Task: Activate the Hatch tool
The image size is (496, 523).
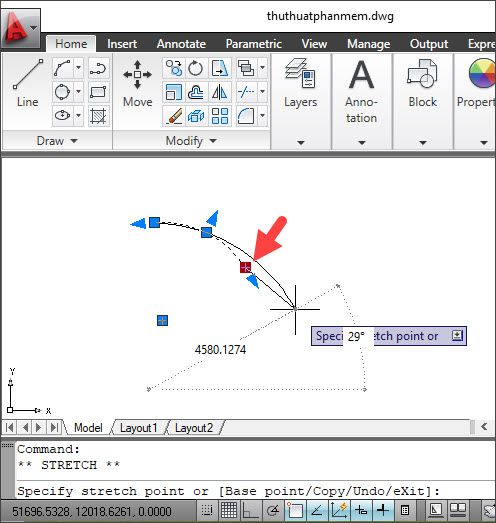Action: (98, 115)
